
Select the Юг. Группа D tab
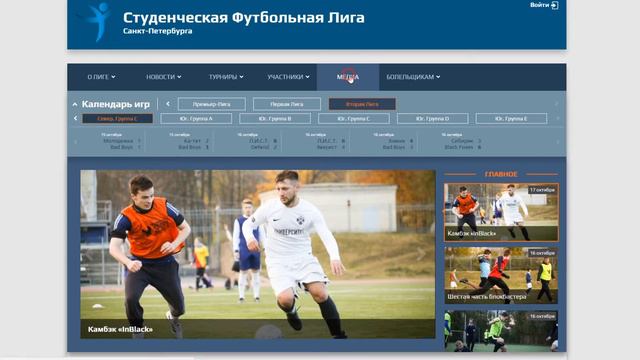[432, 119]
